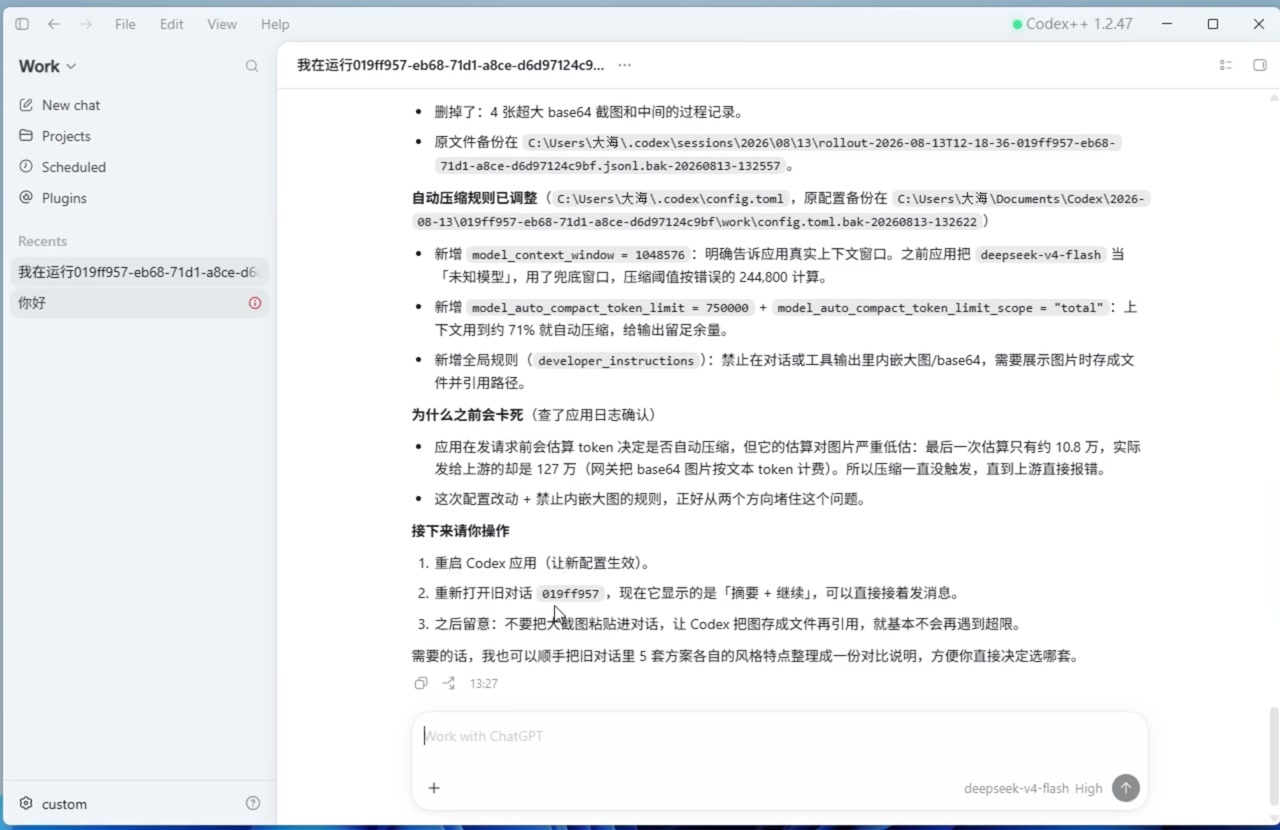Click the code model_auto_compact_token_limit = 750000
The image size is (1280, 830).
pyautogui.click(x=610, y=308)
